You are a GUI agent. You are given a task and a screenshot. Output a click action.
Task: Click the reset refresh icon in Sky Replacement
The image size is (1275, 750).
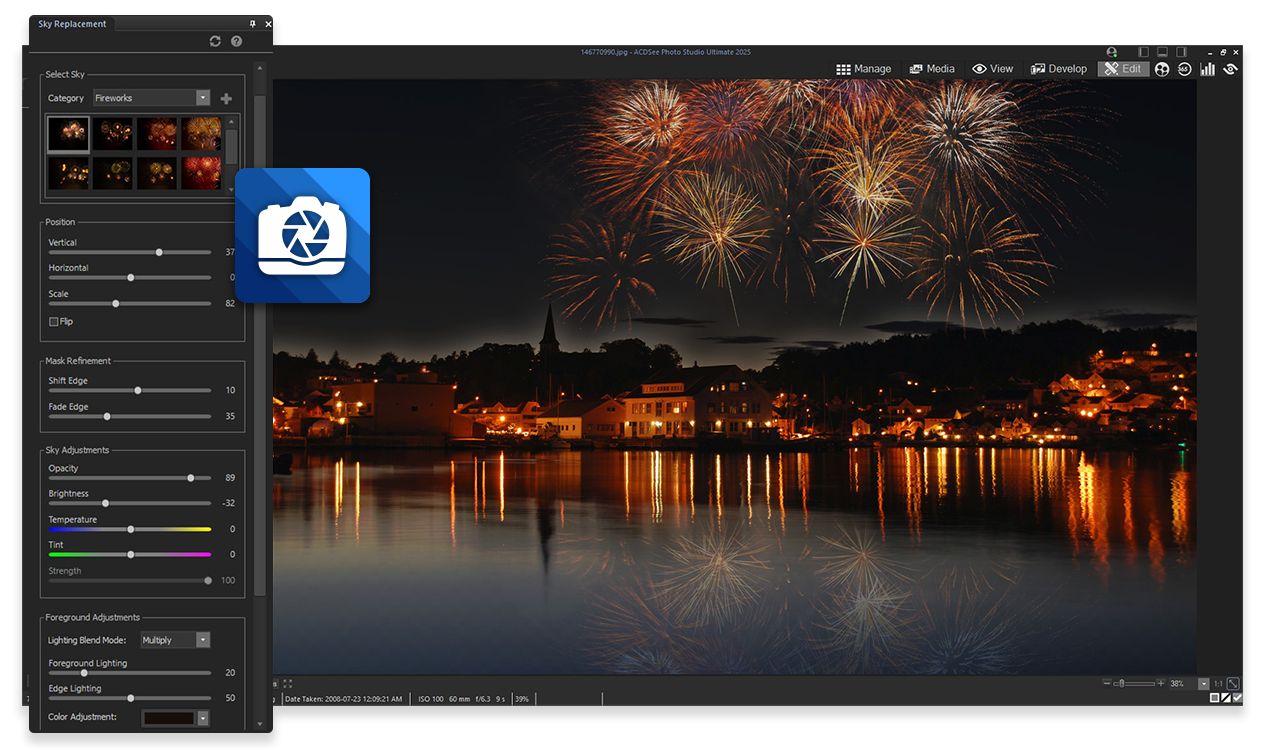[x=215, y=41]
